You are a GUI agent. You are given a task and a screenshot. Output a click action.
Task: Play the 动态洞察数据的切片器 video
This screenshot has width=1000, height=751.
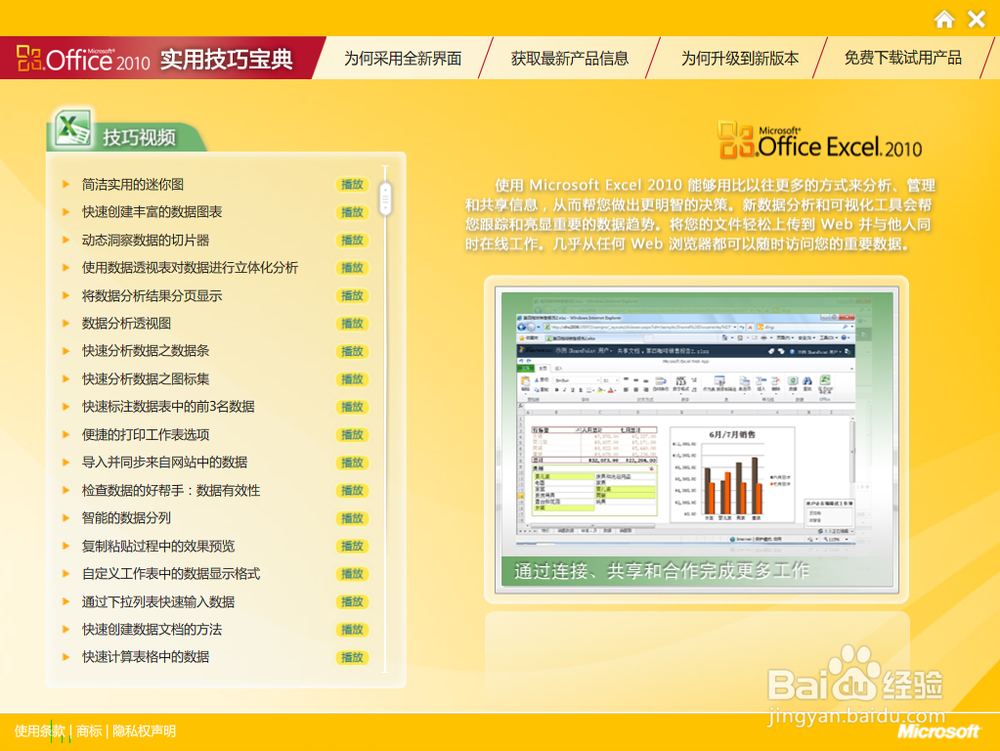click(x=352, y=240)
